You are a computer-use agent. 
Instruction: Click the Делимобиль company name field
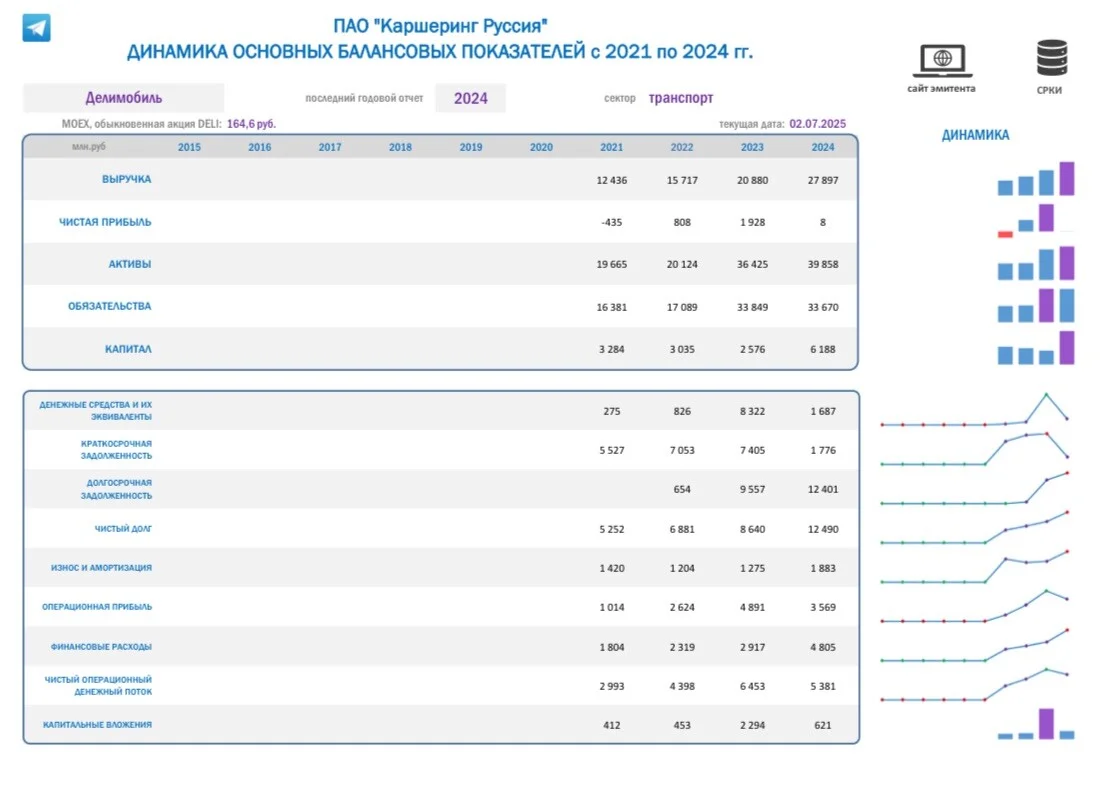[123, 98]
